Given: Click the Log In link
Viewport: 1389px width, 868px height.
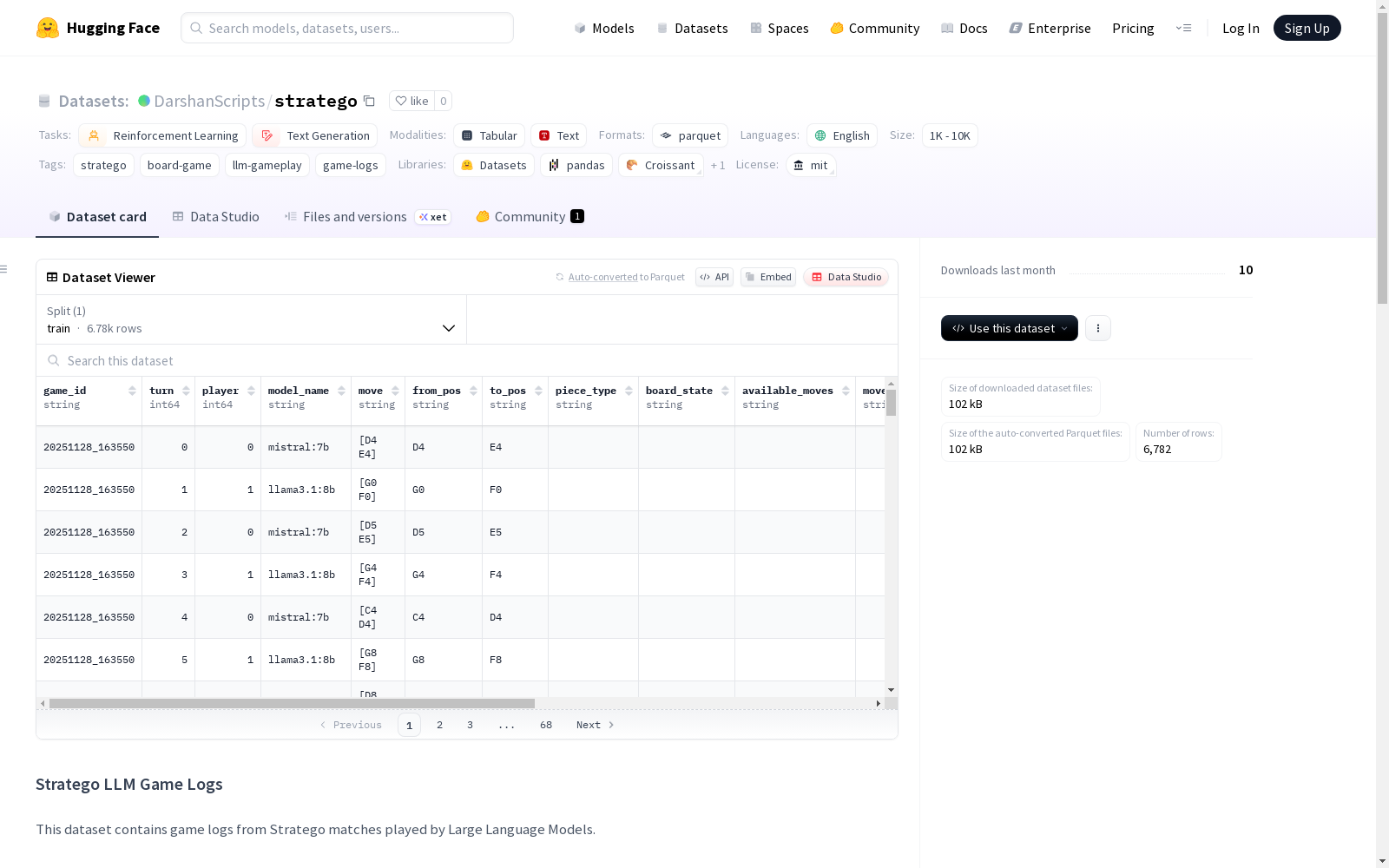Looking at the screenshot, I should [x=1241, y=28].
